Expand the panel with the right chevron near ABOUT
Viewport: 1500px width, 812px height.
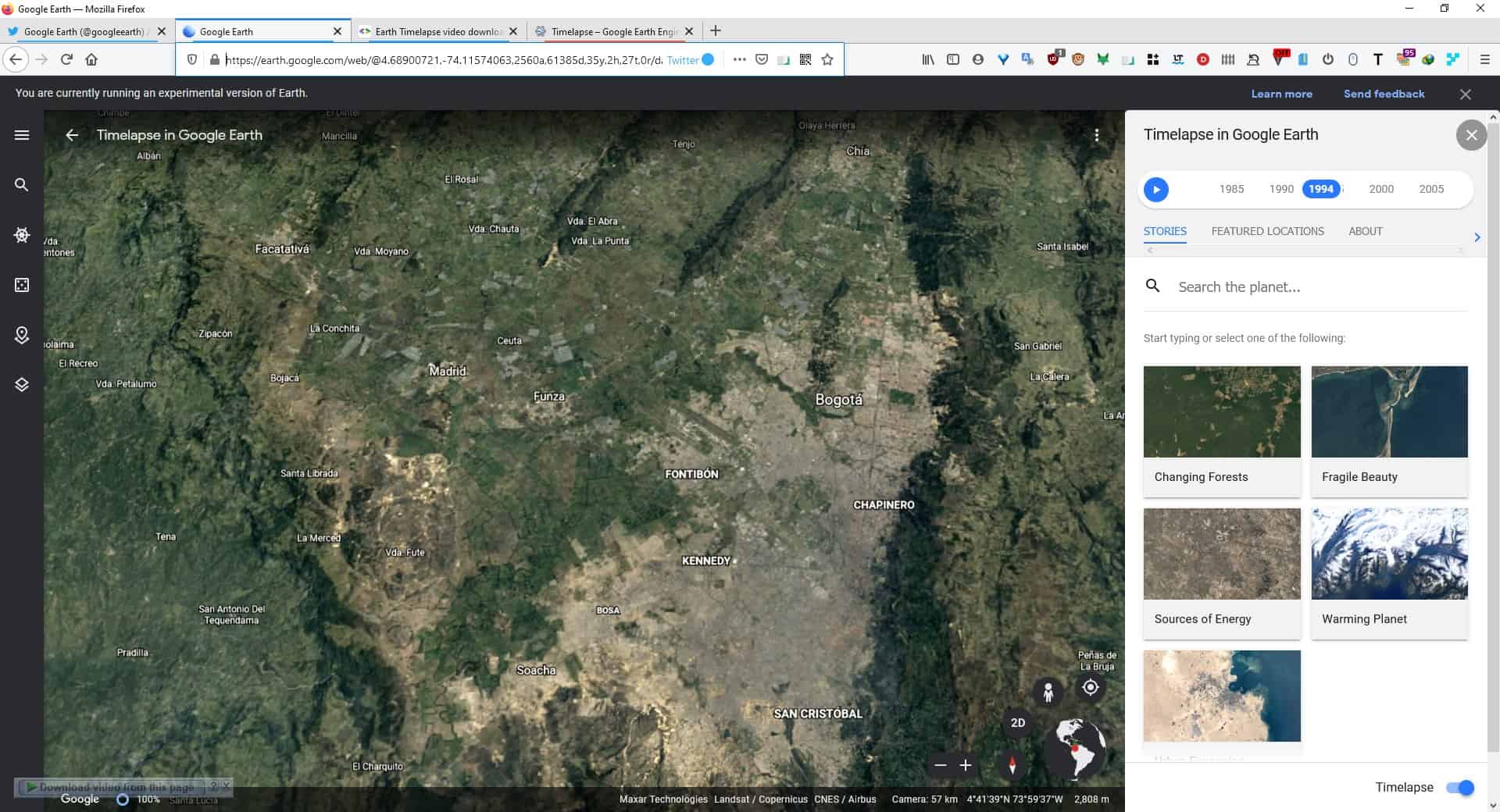coord(1477,237)
